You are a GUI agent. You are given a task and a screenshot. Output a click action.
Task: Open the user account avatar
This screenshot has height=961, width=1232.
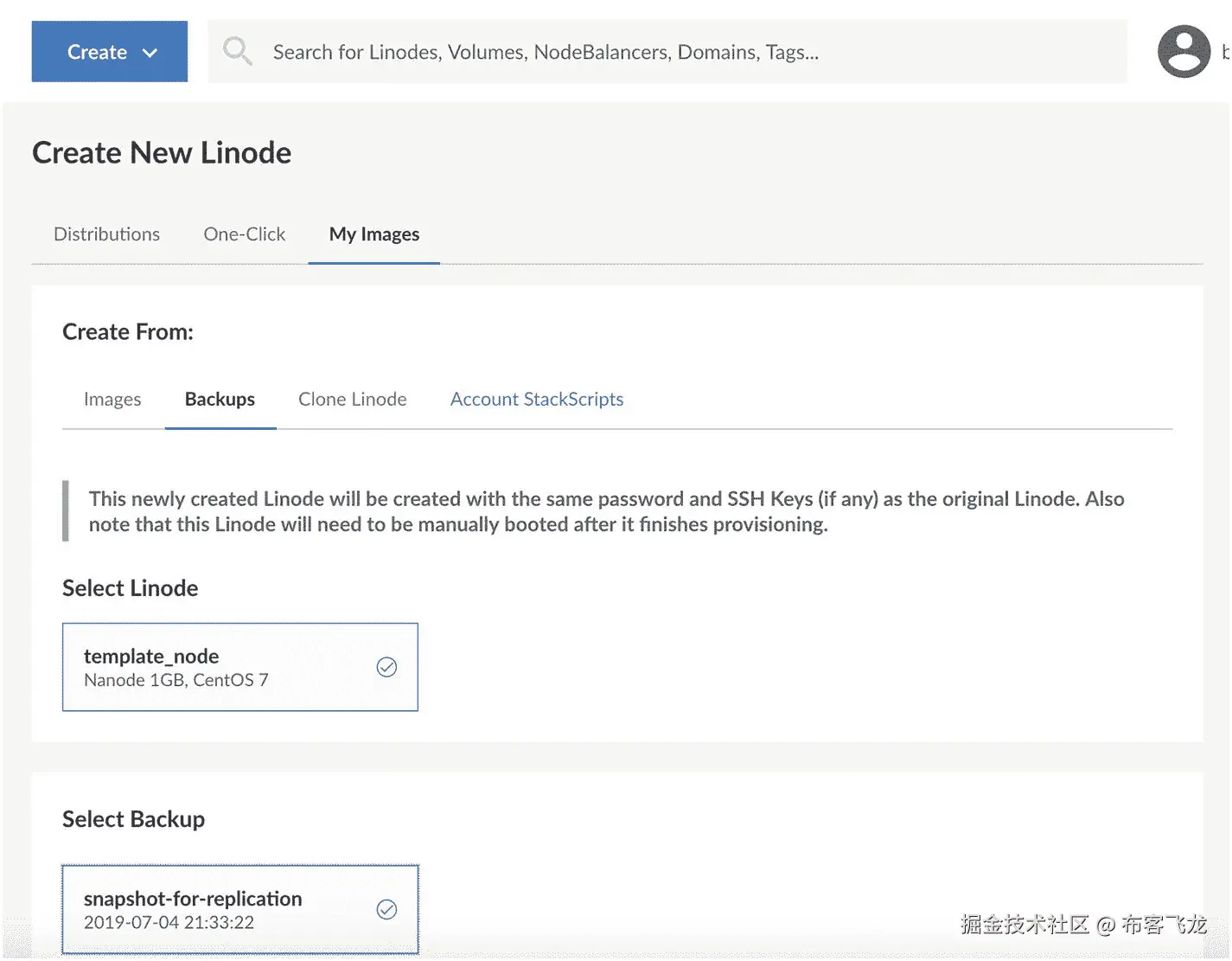(x=1184, y=52)
